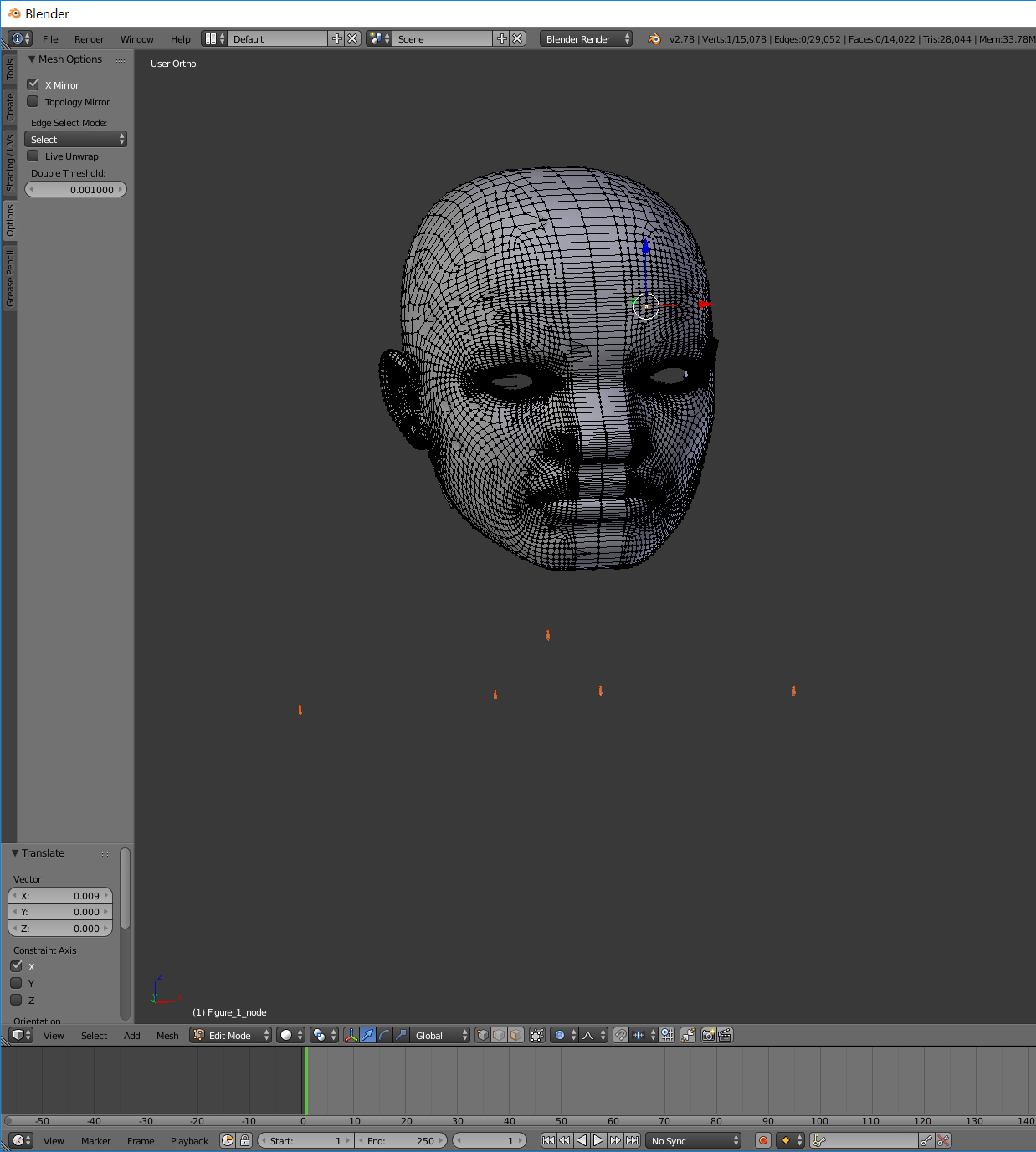This screenshot has width=1036, height=1152.
Task: Enable the Live Unwrap checkbox
Action: coord(33,156)
